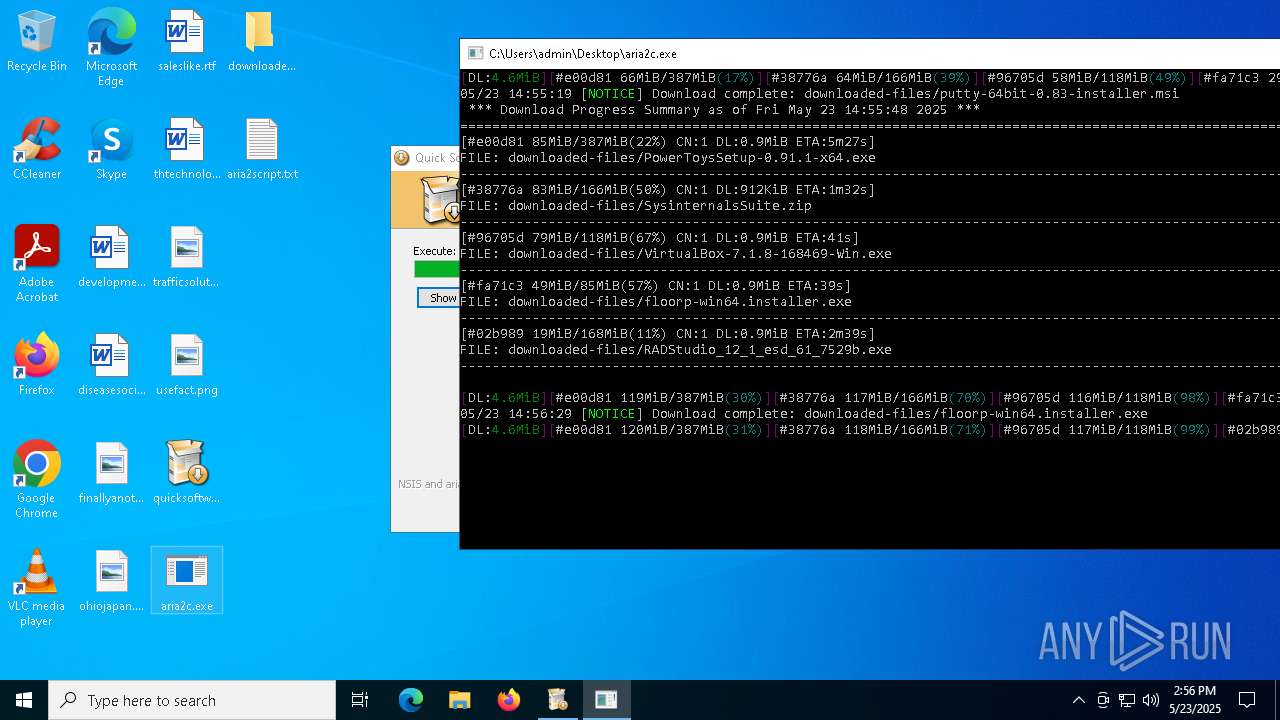Select the aria2c.exe desktop icon
The width and height of the screenshot is (1280, 720).
186,582
